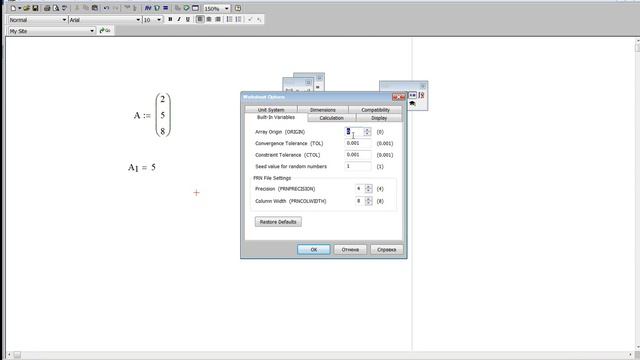Insert a unit with the measuring cup icon
Image resolution: width=640 pixels, height=360 pixels.
coord(157,8)
